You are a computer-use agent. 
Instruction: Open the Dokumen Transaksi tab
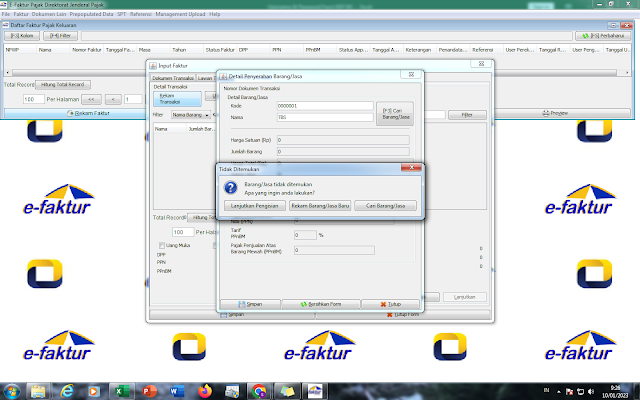(173, 78)
